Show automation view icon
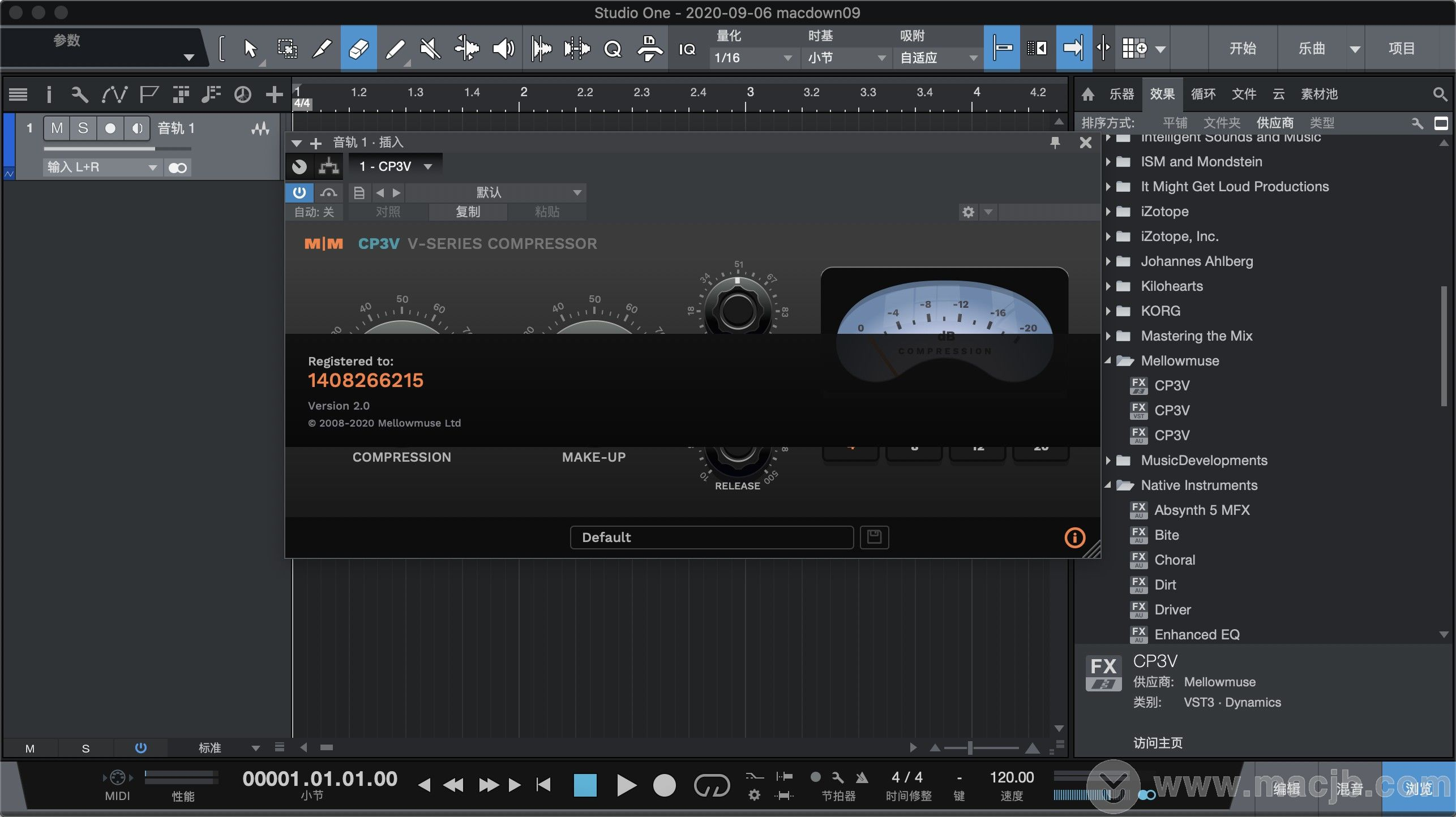This screenshot has height=817, width=1456. pos(114,94)
